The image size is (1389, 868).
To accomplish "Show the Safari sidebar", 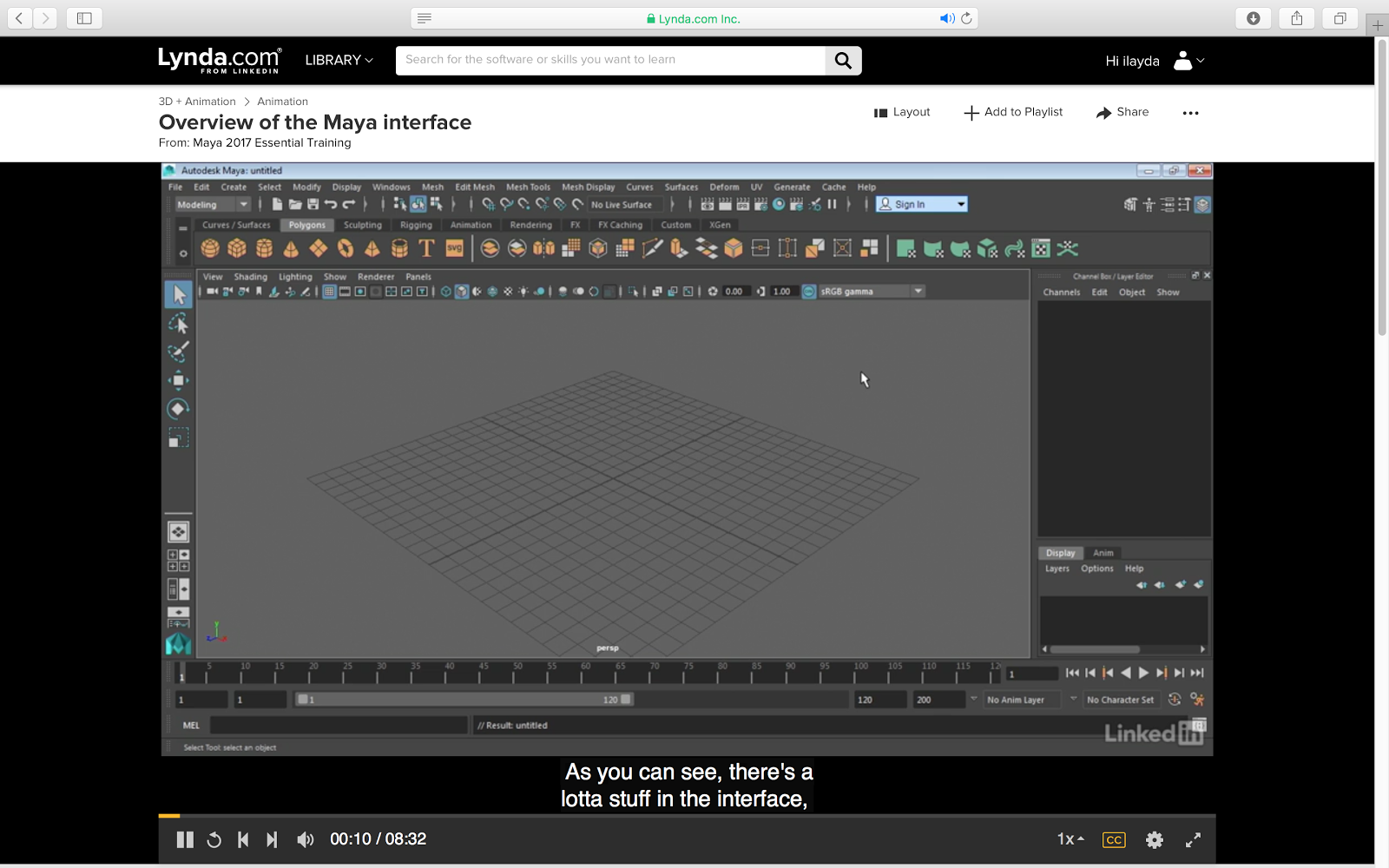I will [84, 18].
